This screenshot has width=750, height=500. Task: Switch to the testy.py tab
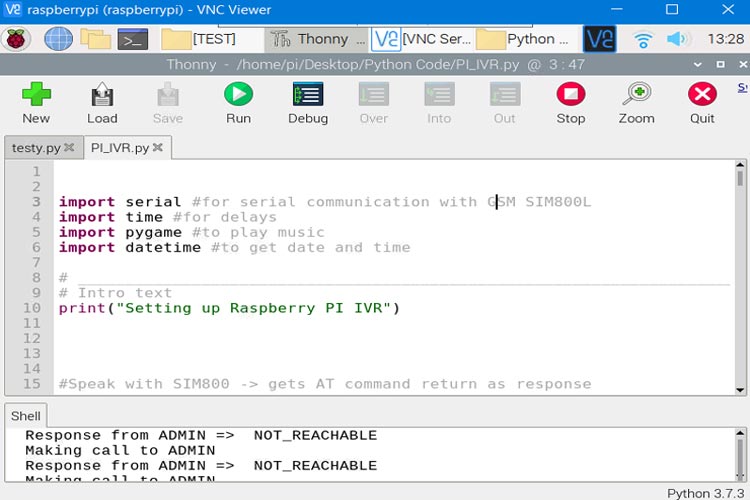click(35, 147)
